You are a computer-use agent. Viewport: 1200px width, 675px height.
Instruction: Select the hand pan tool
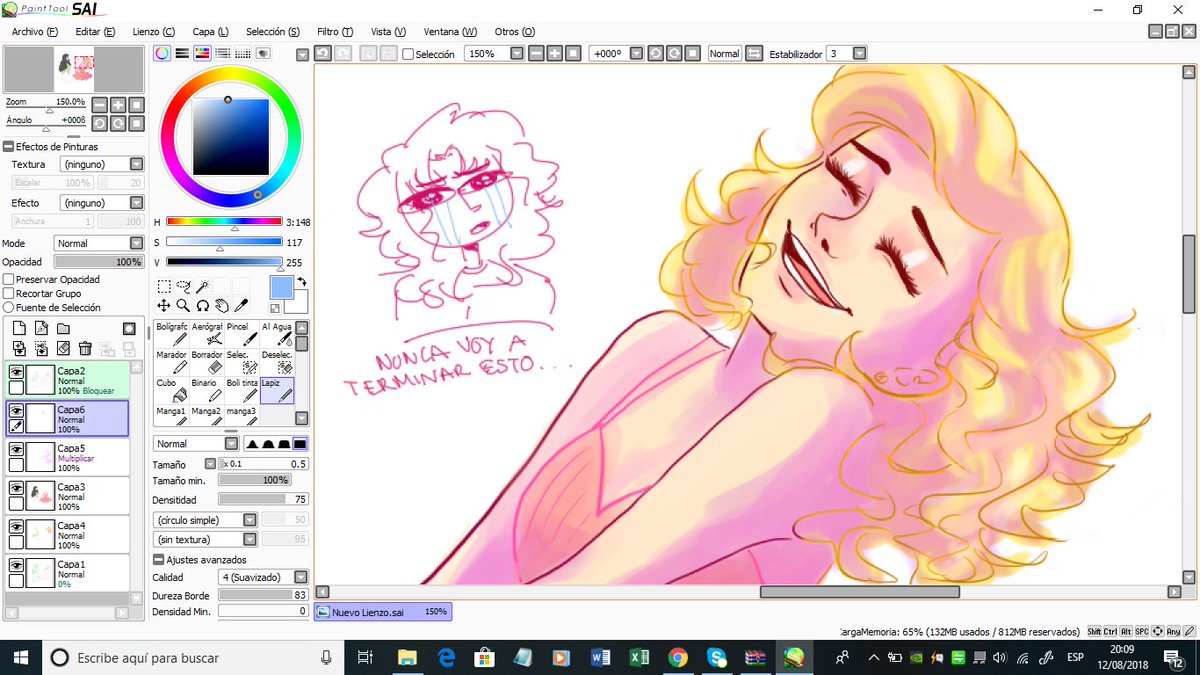point(221,305)
